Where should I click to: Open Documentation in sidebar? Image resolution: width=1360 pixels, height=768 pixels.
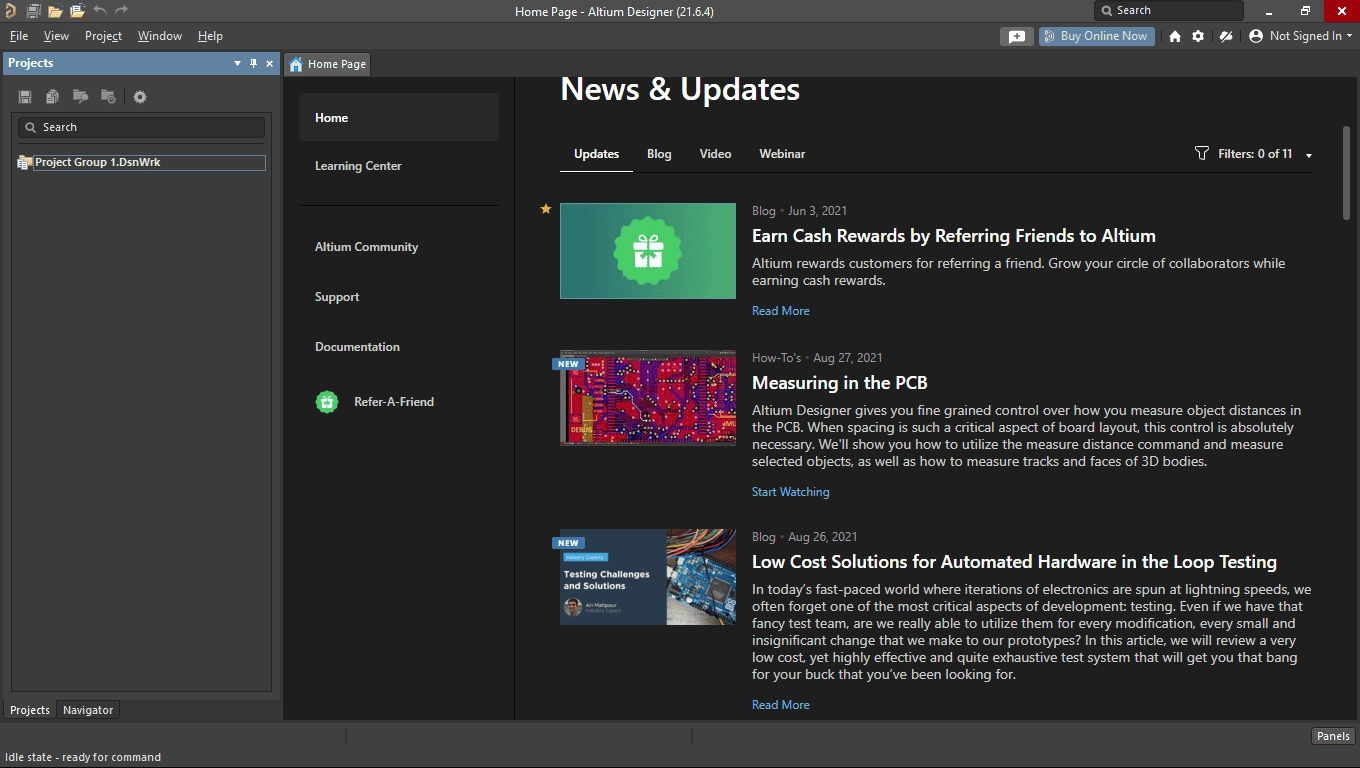tap(357, 347)
